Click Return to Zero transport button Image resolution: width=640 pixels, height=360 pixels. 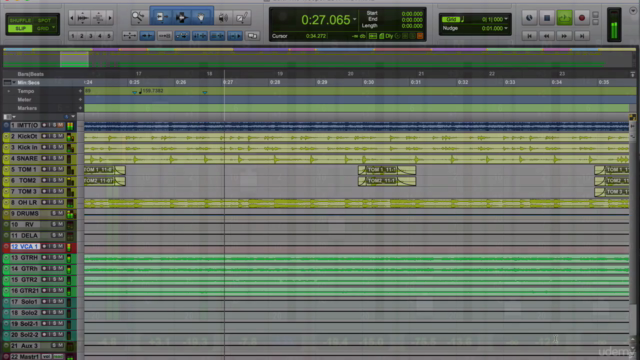point(529,36)
